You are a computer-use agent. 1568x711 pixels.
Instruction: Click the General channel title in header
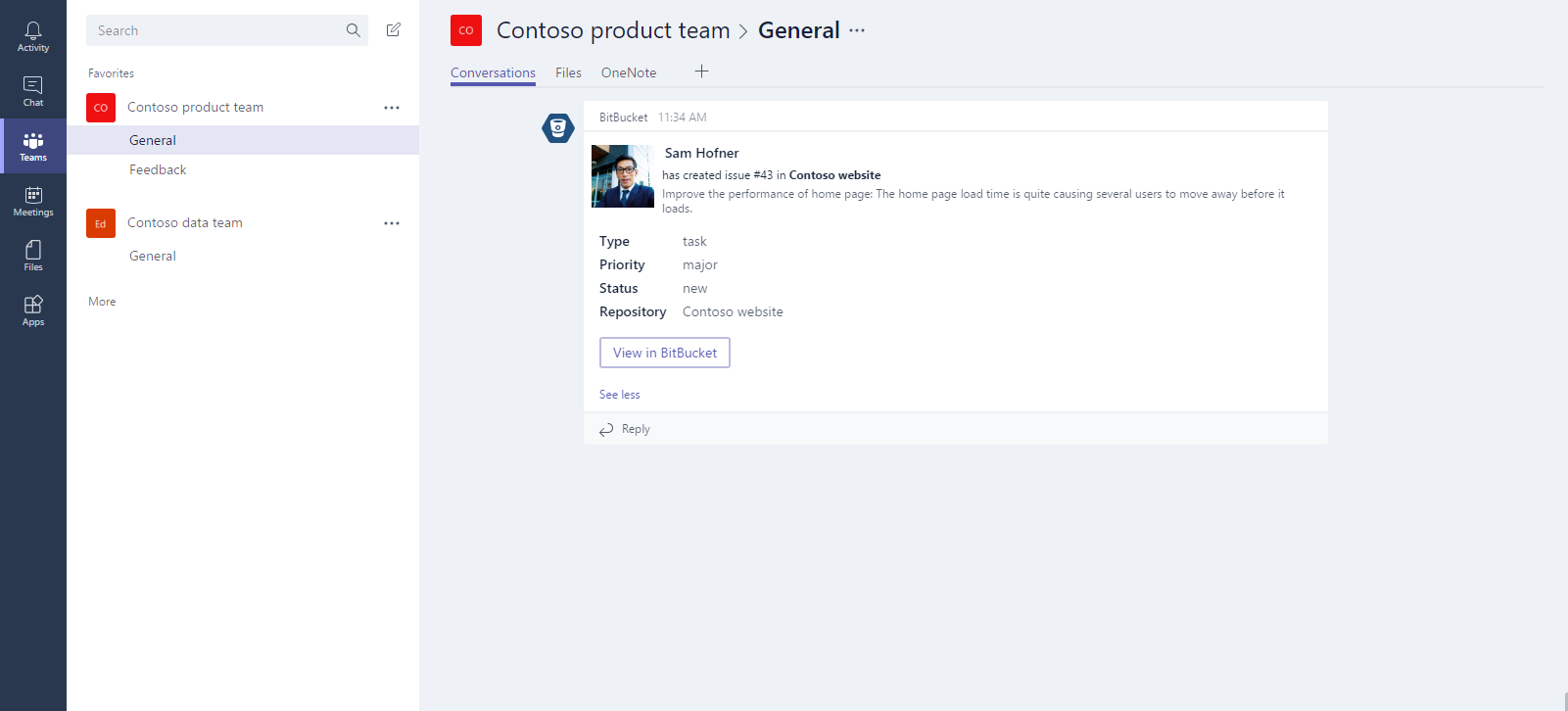click(799, 30)
